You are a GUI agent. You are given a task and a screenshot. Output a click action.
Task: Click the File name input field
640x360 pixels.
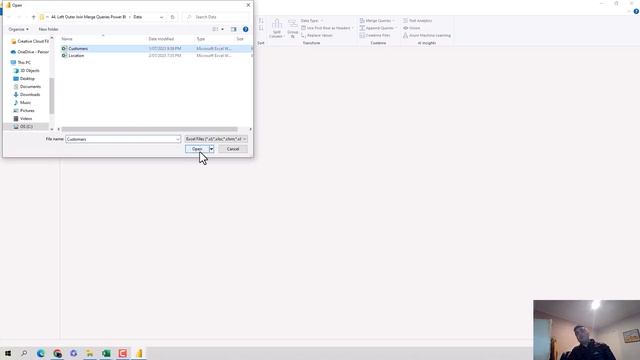click(x=120, y=139)
